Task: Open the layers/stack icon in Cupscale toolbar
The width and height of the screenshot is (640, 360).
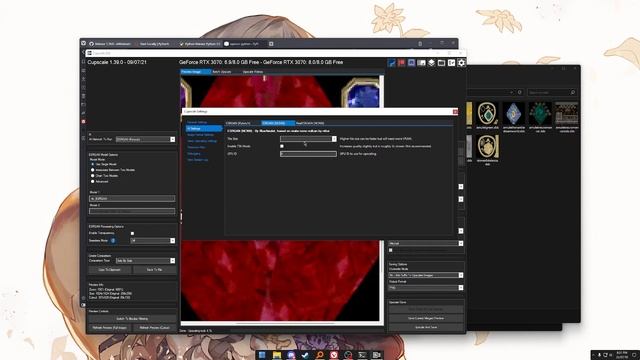Action: point(431,63)
